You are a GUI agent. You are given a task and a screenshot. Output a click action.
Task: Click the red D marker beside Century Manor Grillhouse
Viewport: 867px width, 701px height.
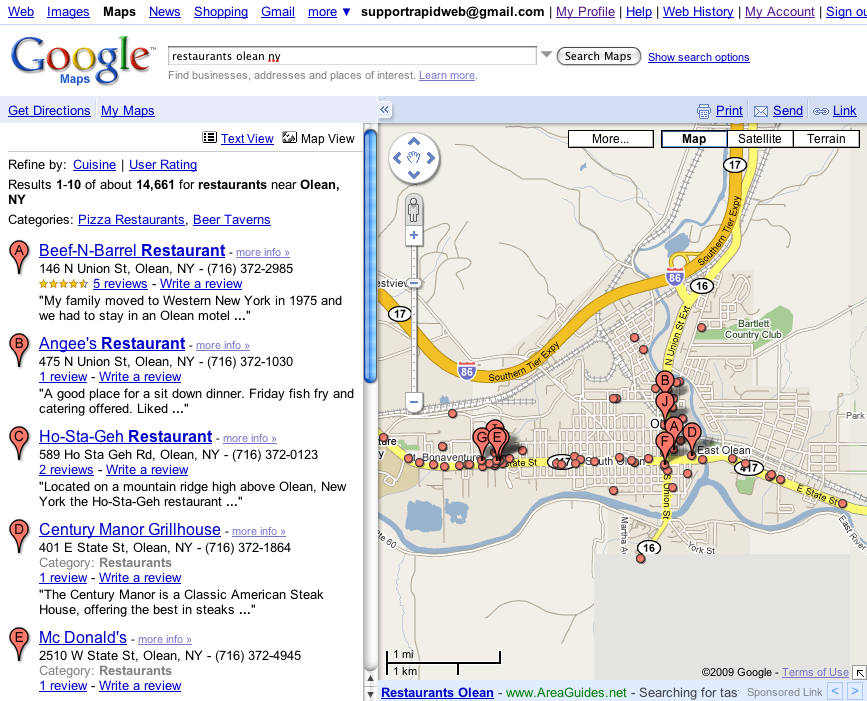(19, 535)
